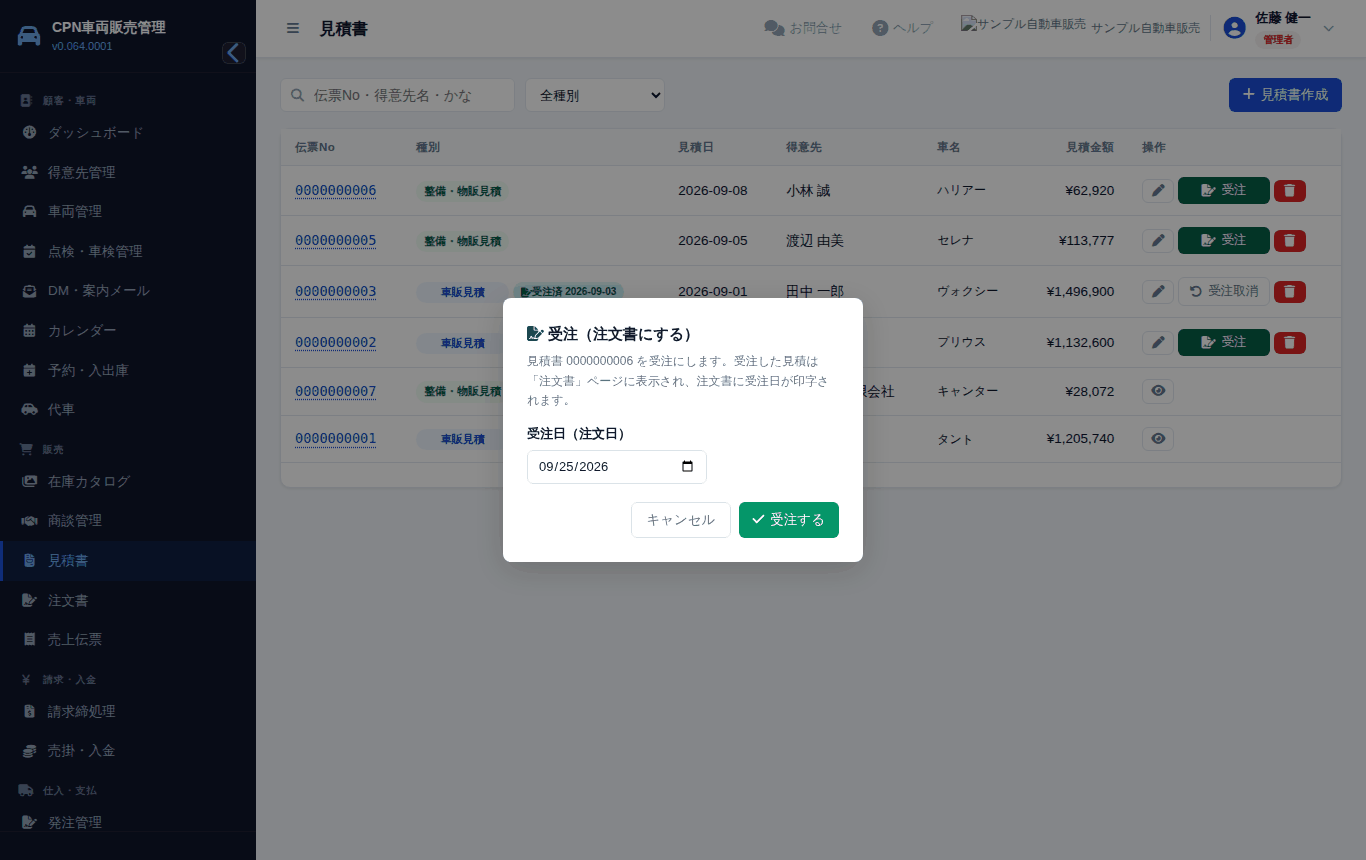Click the user avatar icon

(1234, 28)
